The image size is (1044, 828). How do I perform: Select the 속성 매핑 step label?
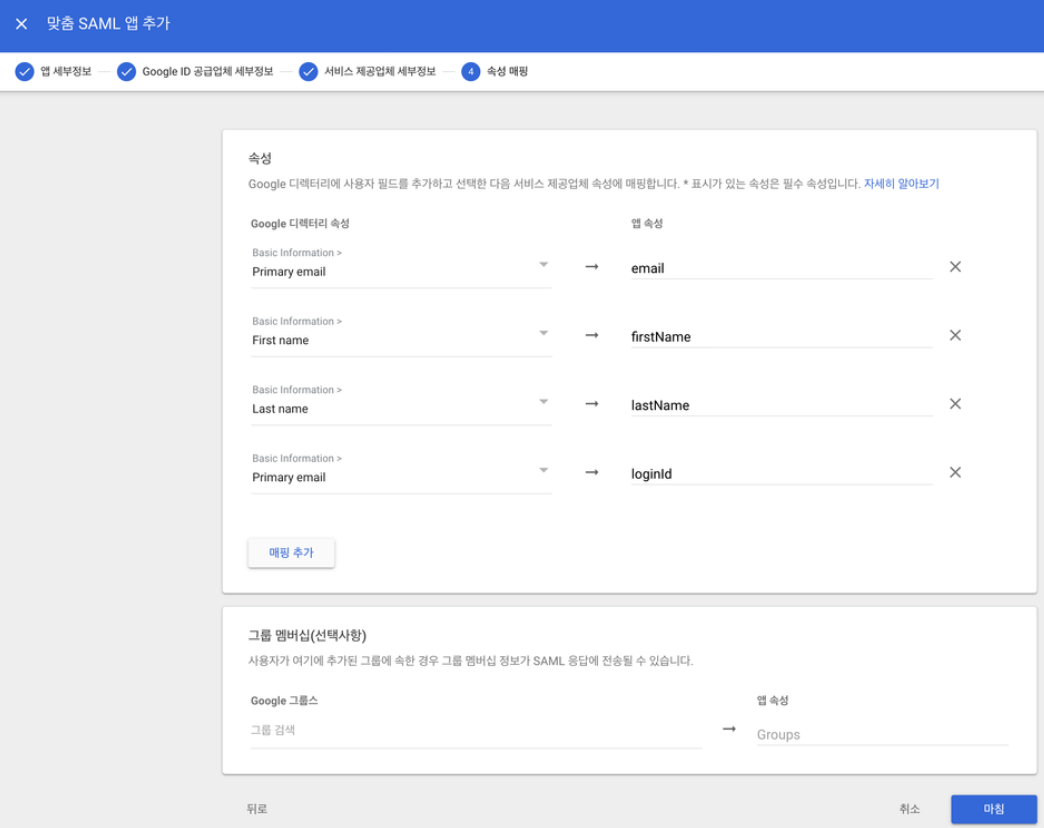click(508, 71)
